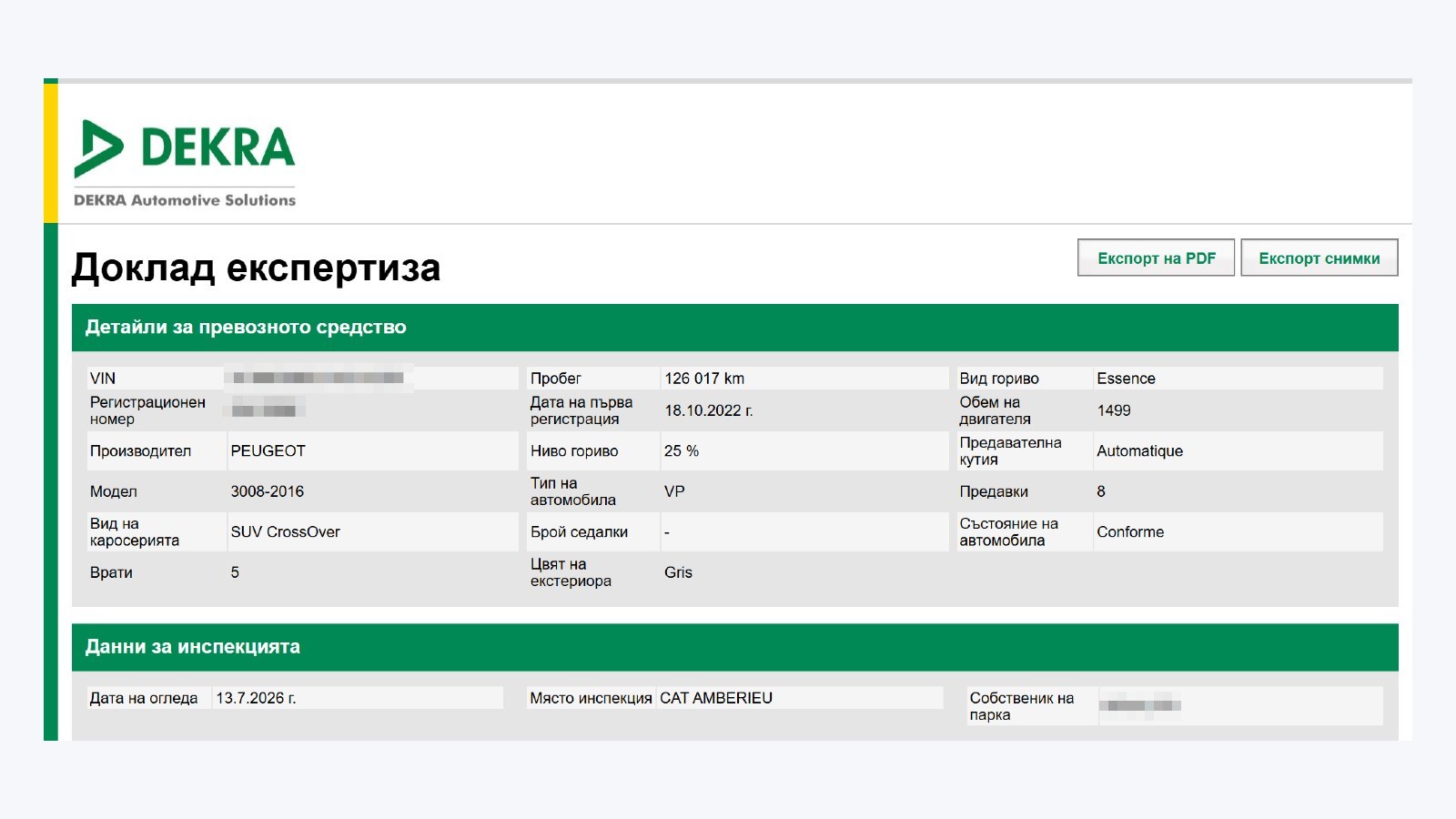Click the Собственик на парка label
1456x819 pixels.
(1021, 706)
